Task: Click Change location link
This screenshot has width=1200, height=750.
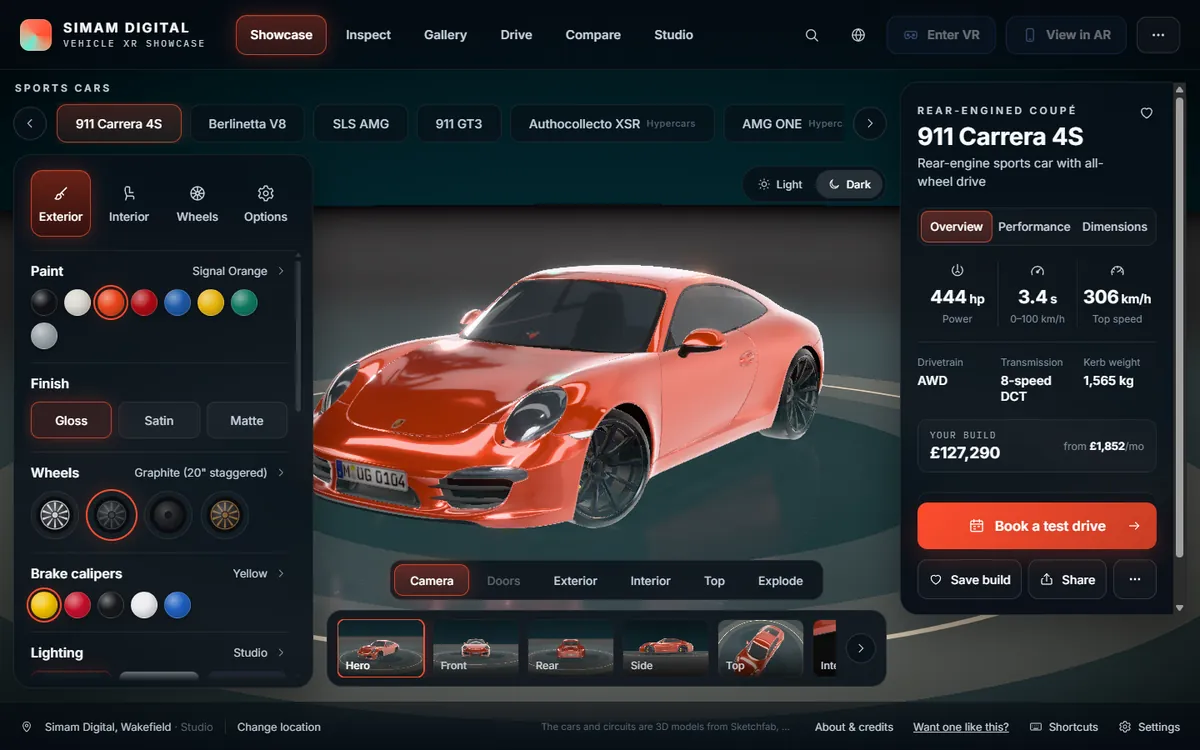Action: click(279, 727)
